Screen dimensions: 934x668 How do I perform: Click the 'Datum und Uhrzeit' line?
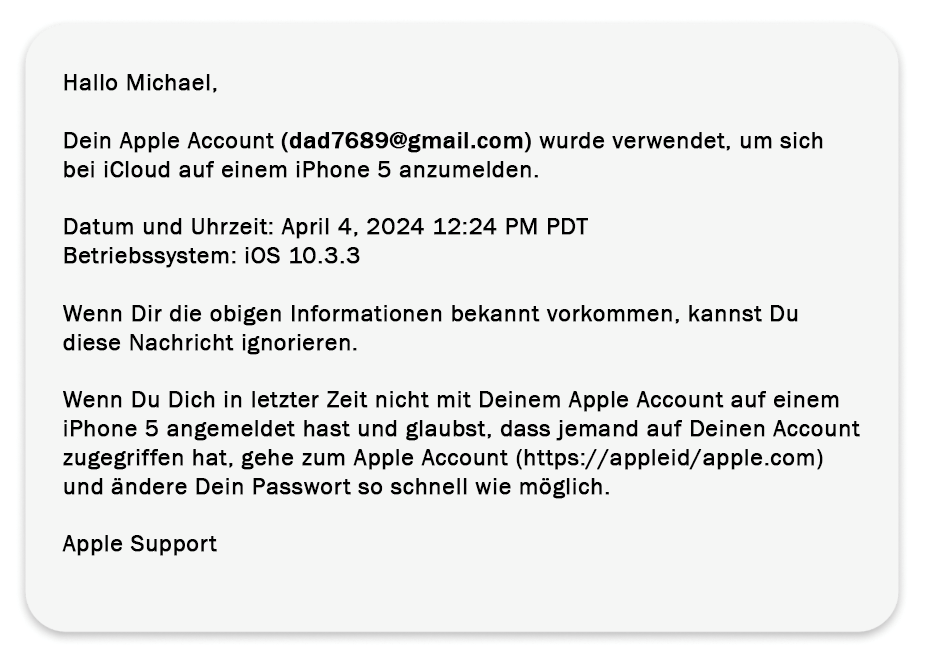pos(325,227)
